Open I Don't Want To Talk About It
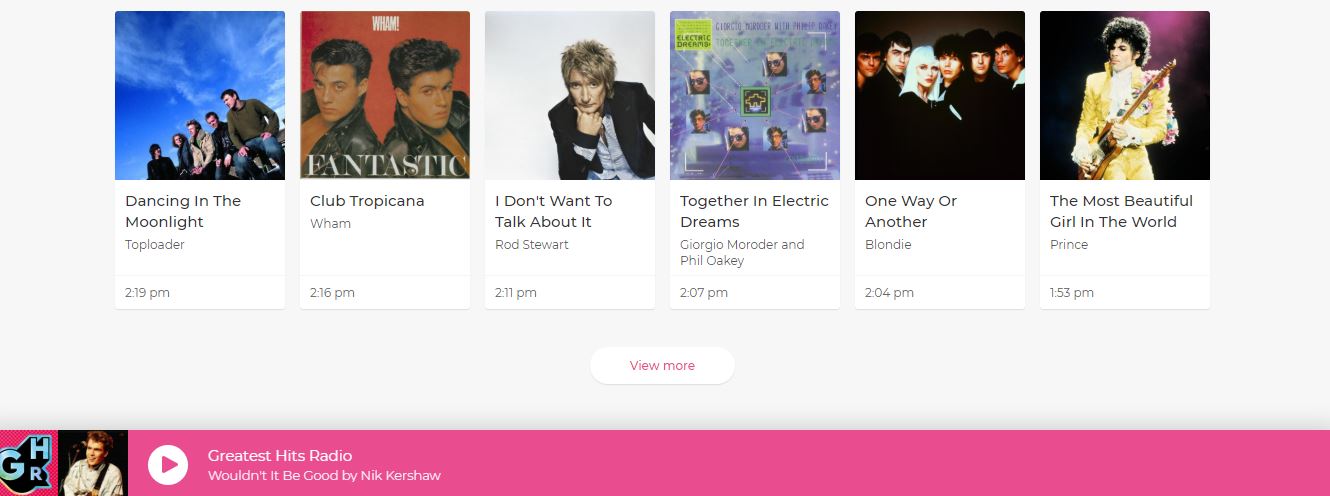 [553, 211]
